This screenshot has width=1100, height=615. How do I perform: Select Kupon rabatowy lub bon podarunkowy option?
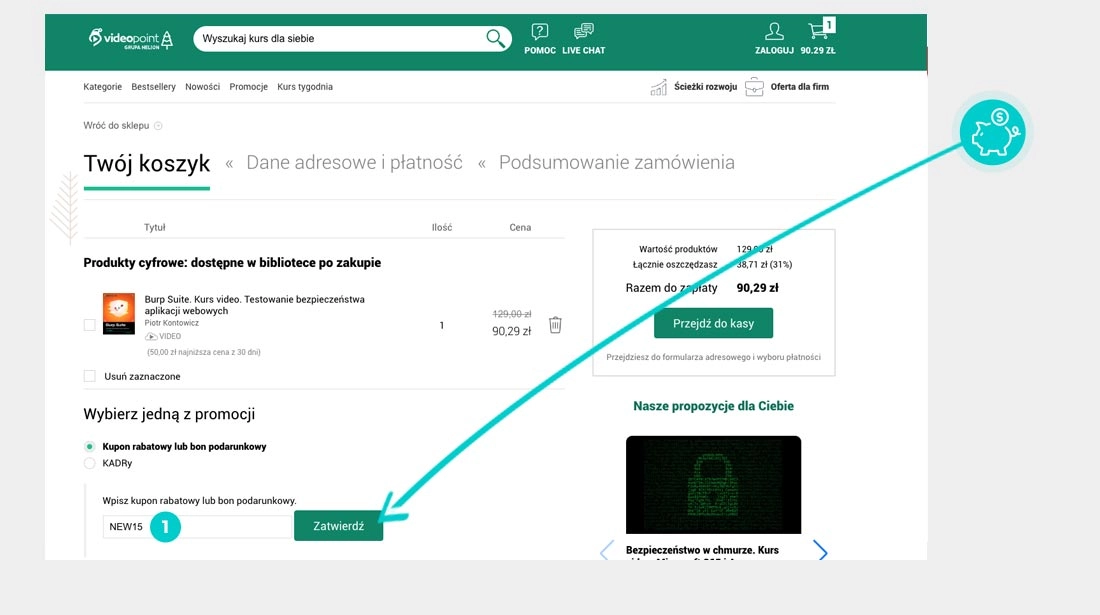coord(90,447)
